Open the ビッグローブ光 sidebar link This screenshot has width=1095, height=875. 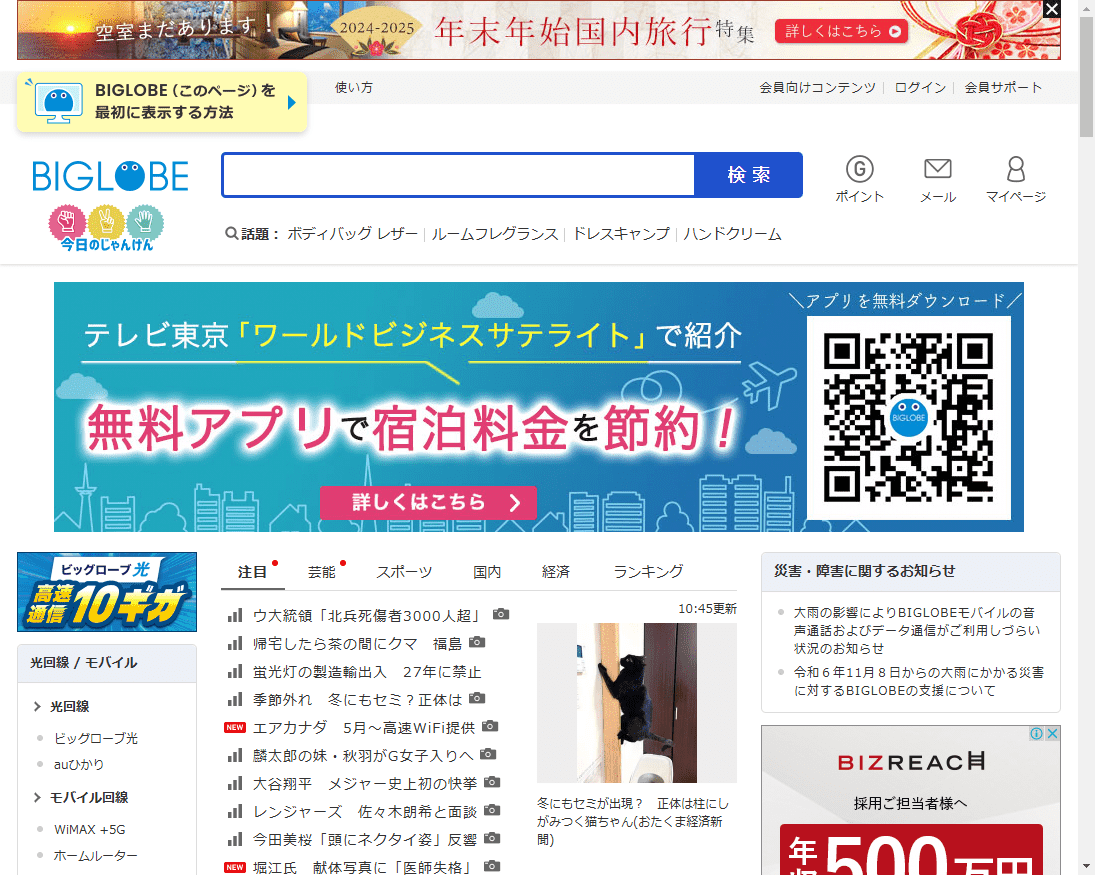click(96, 738)
